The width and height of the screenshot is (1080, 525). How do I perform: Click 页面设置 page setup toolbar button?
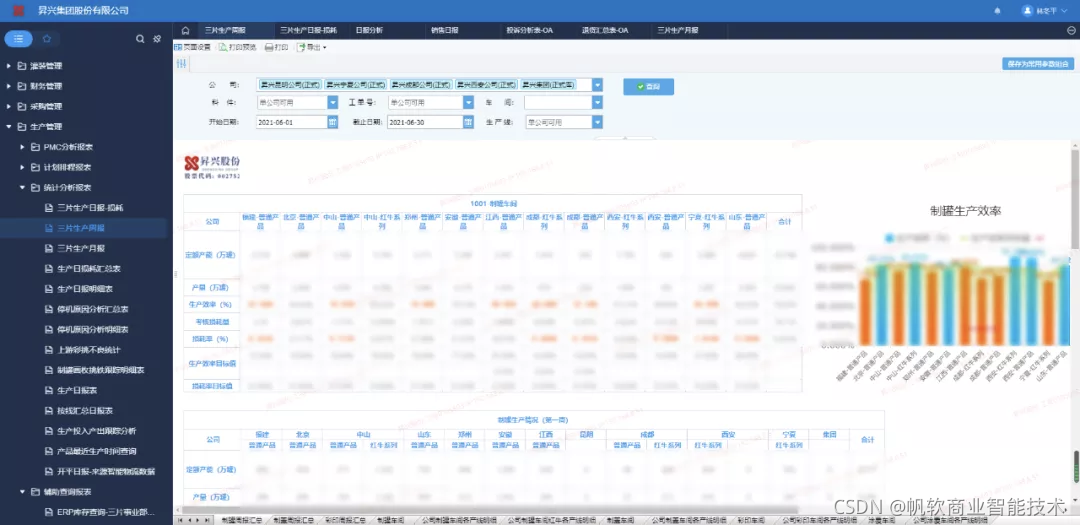coord(193,48)
